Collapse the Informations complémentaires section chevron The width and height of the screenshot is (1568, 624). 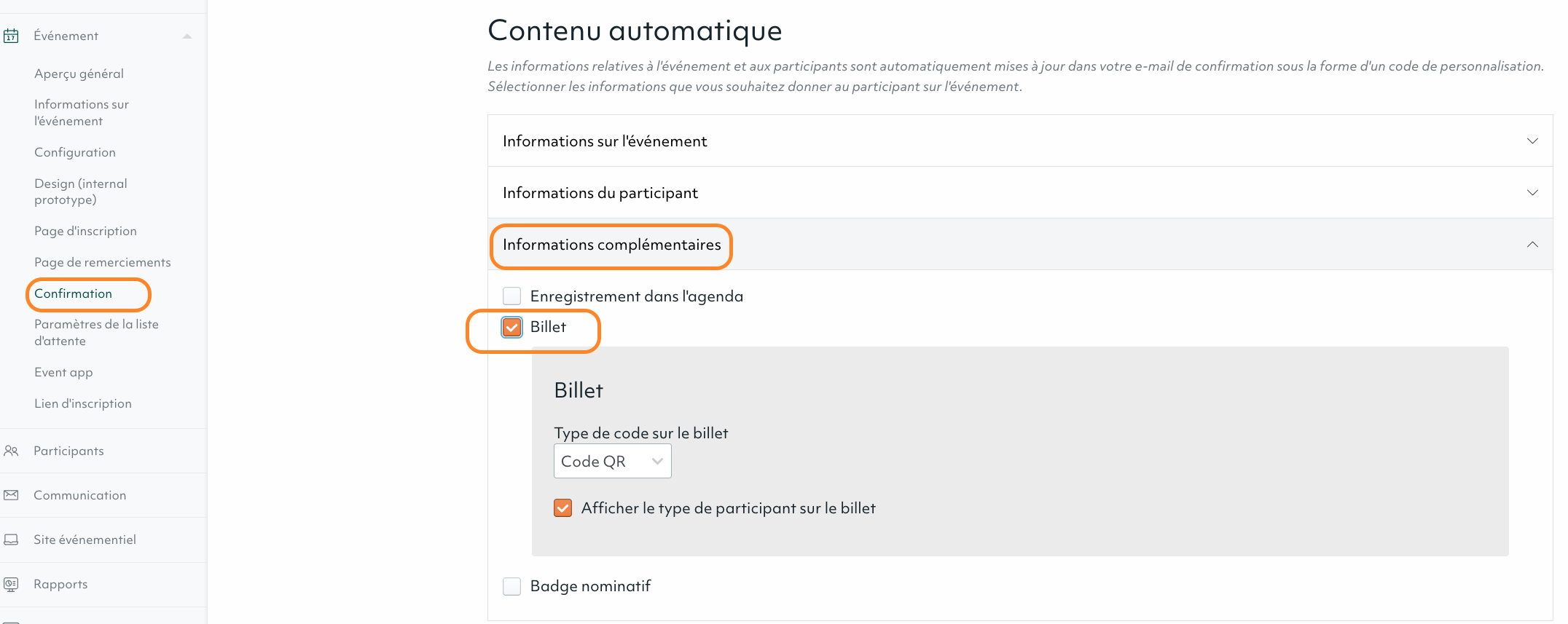tap(1532, 244)
